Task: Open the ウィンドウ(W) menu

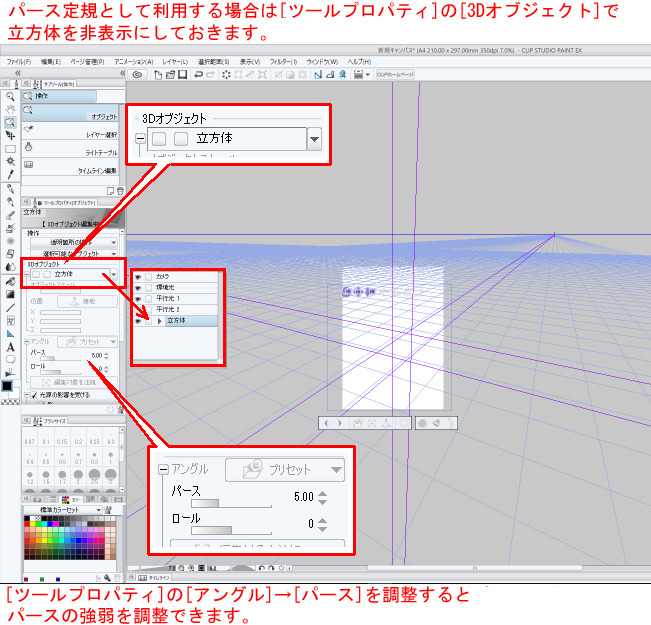Action: (322, 62)
